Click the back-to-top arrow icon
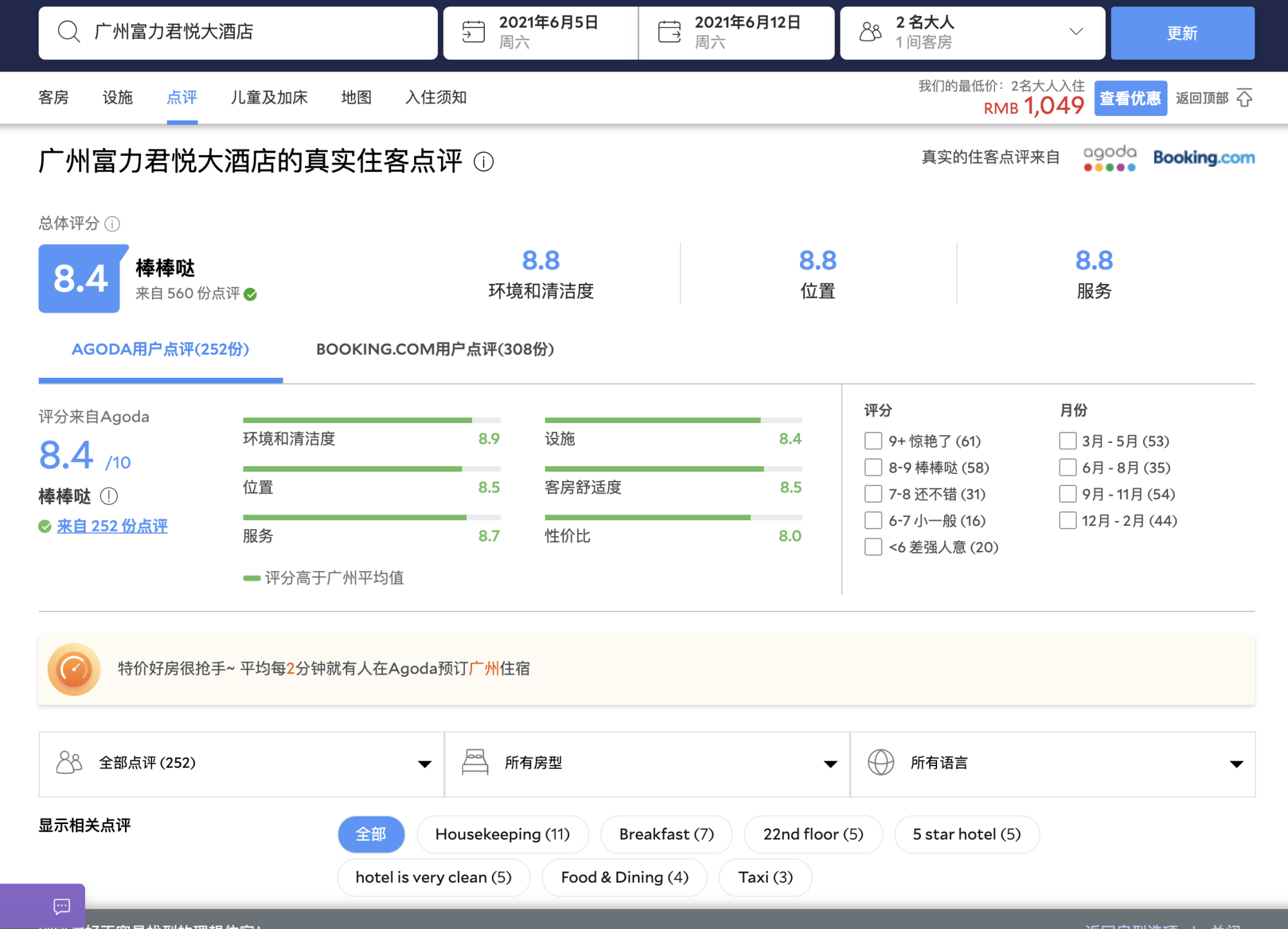Screen dimensions: 1288x929 coord(1245,98)
